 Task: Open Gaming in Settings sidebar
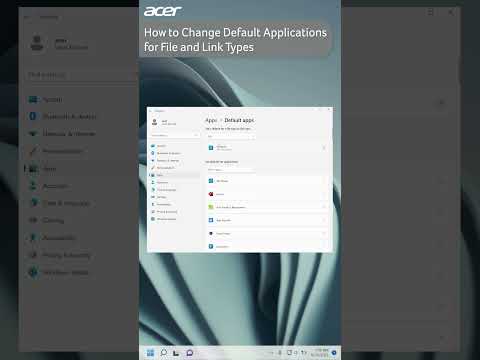pyautogui.click(x=174, y=197)
